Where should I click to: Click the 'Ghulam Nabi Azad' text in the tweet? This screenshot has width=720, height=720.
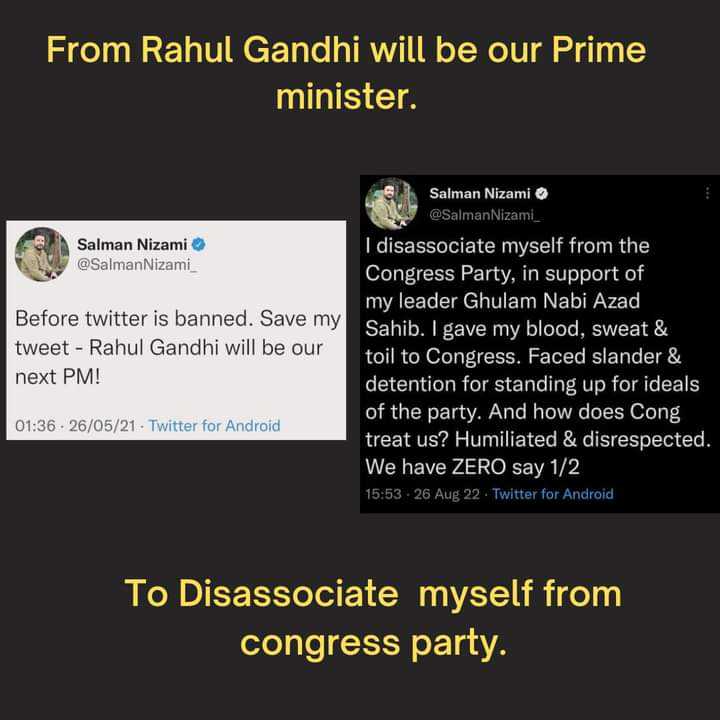[551, 301]
